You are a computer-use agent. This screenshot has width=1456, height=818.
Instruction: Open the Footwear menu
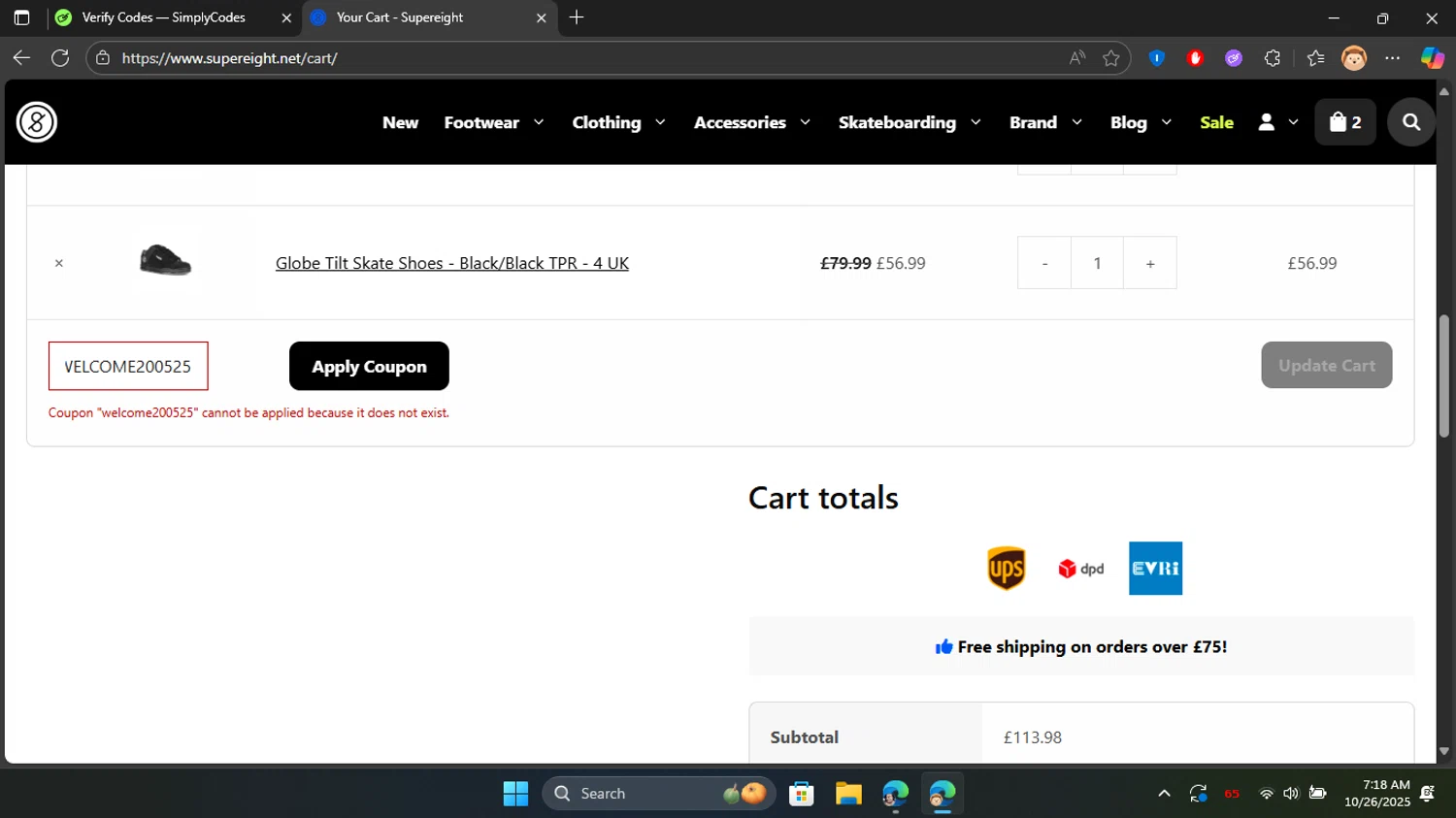click(481, 122)
